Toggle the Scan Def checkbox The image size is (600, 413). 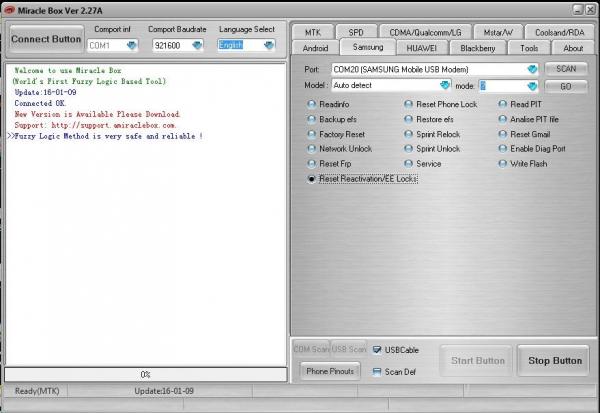(x=377, y=372)
